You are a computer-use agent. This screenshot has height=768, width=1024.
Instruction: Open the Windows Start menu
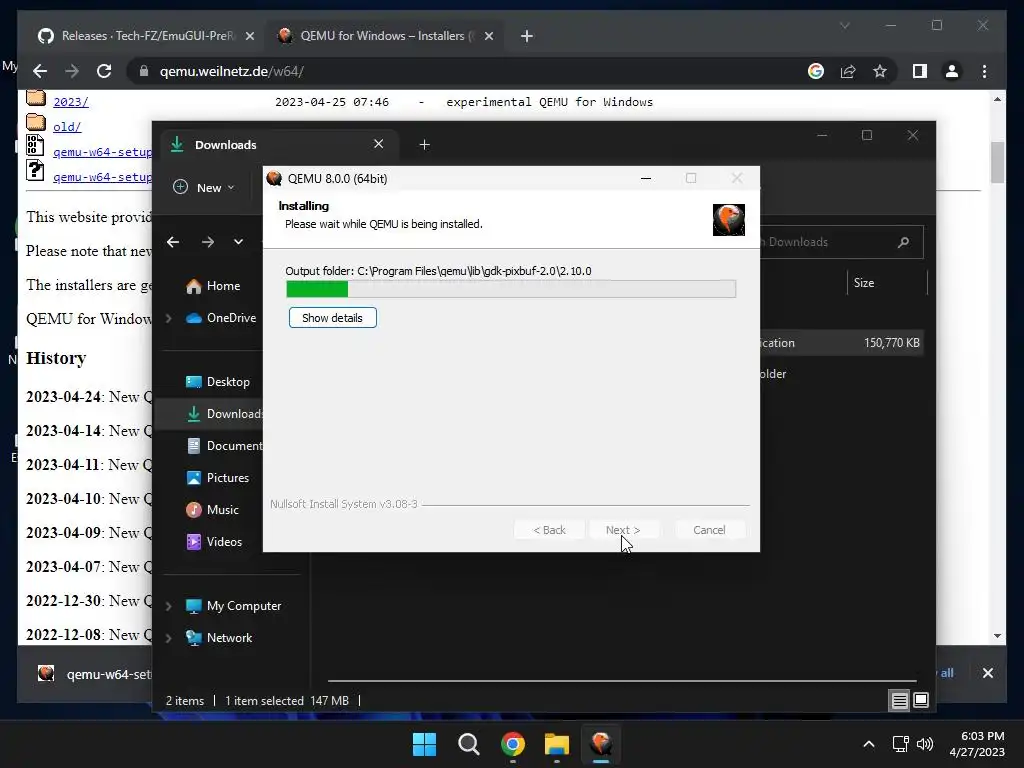(x=424, y=744)
